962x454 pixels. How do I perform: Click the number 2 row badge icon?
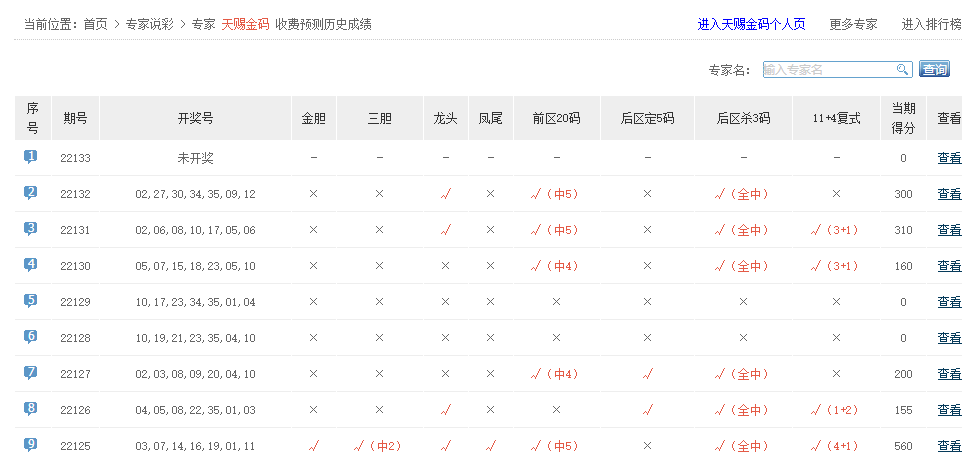pyautogui.click(x=31, y=193)
